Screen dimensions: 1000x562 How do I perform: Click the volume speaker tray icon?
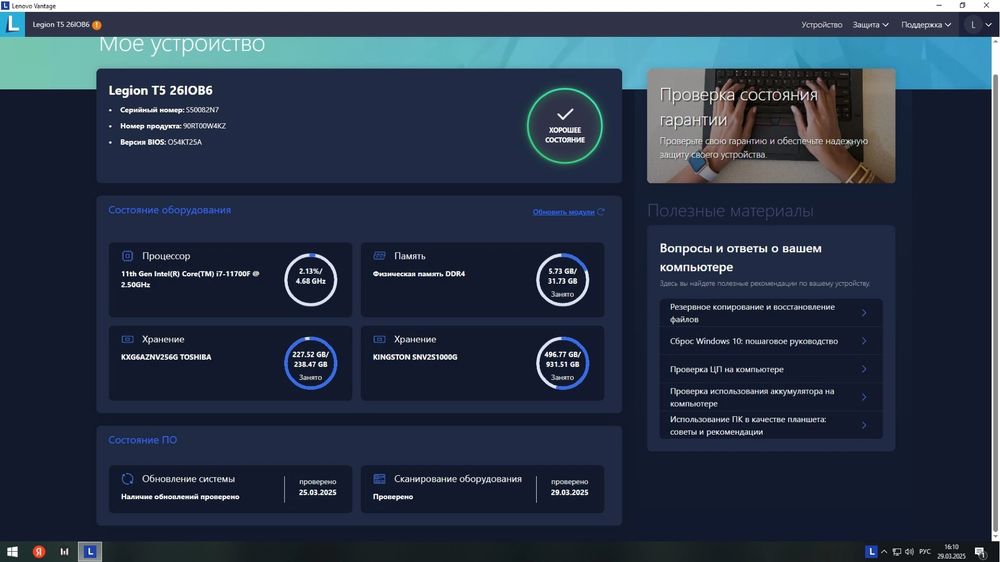909,552
